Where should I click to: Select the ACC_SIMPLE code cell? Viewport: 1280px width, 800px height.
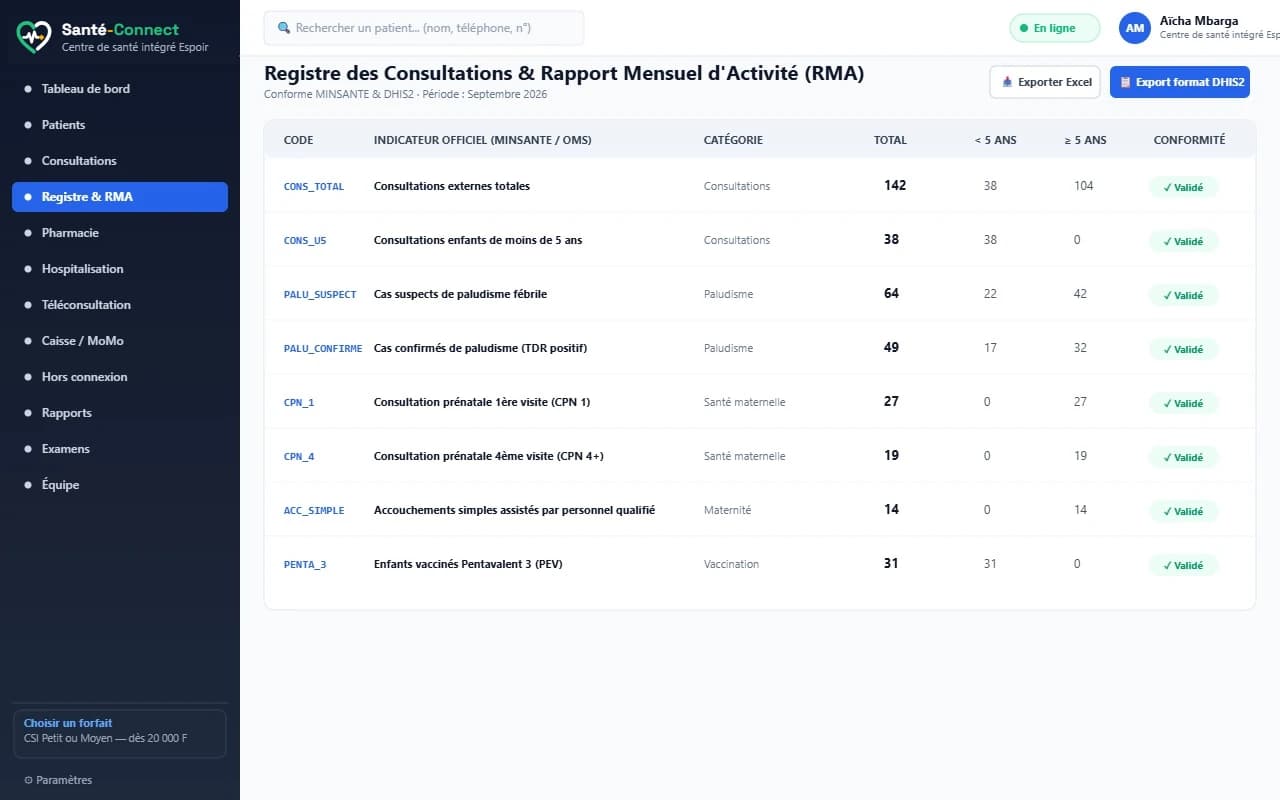314,511
